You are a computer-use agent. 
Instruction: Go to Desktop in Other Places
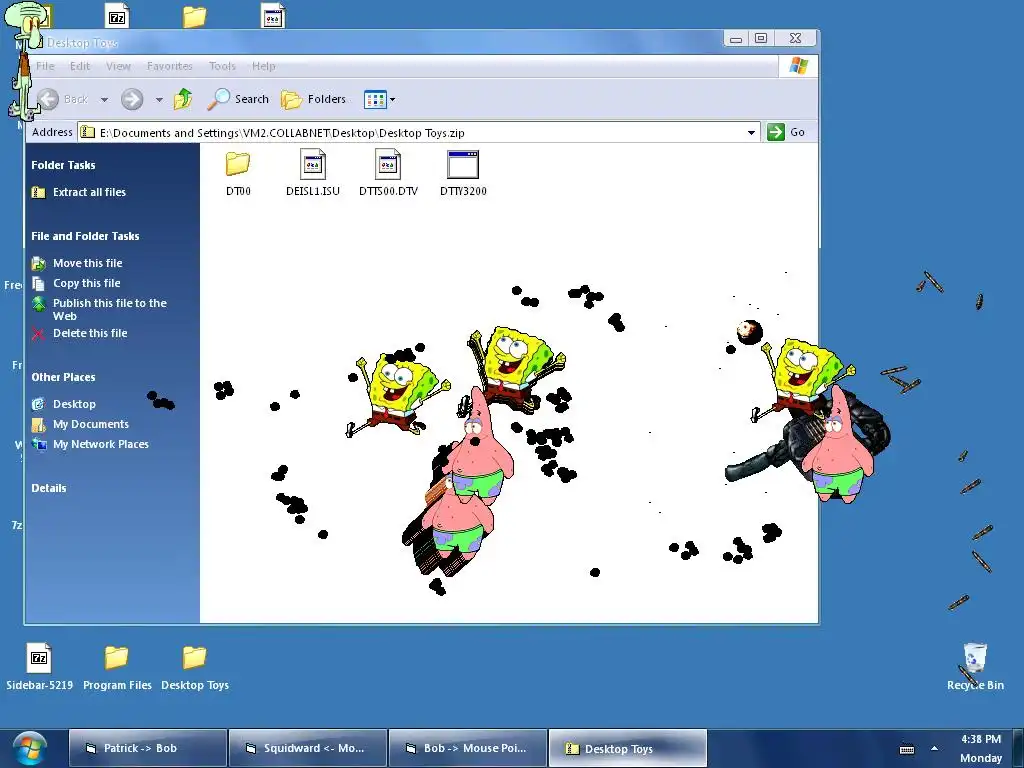(x=74, y=404)
